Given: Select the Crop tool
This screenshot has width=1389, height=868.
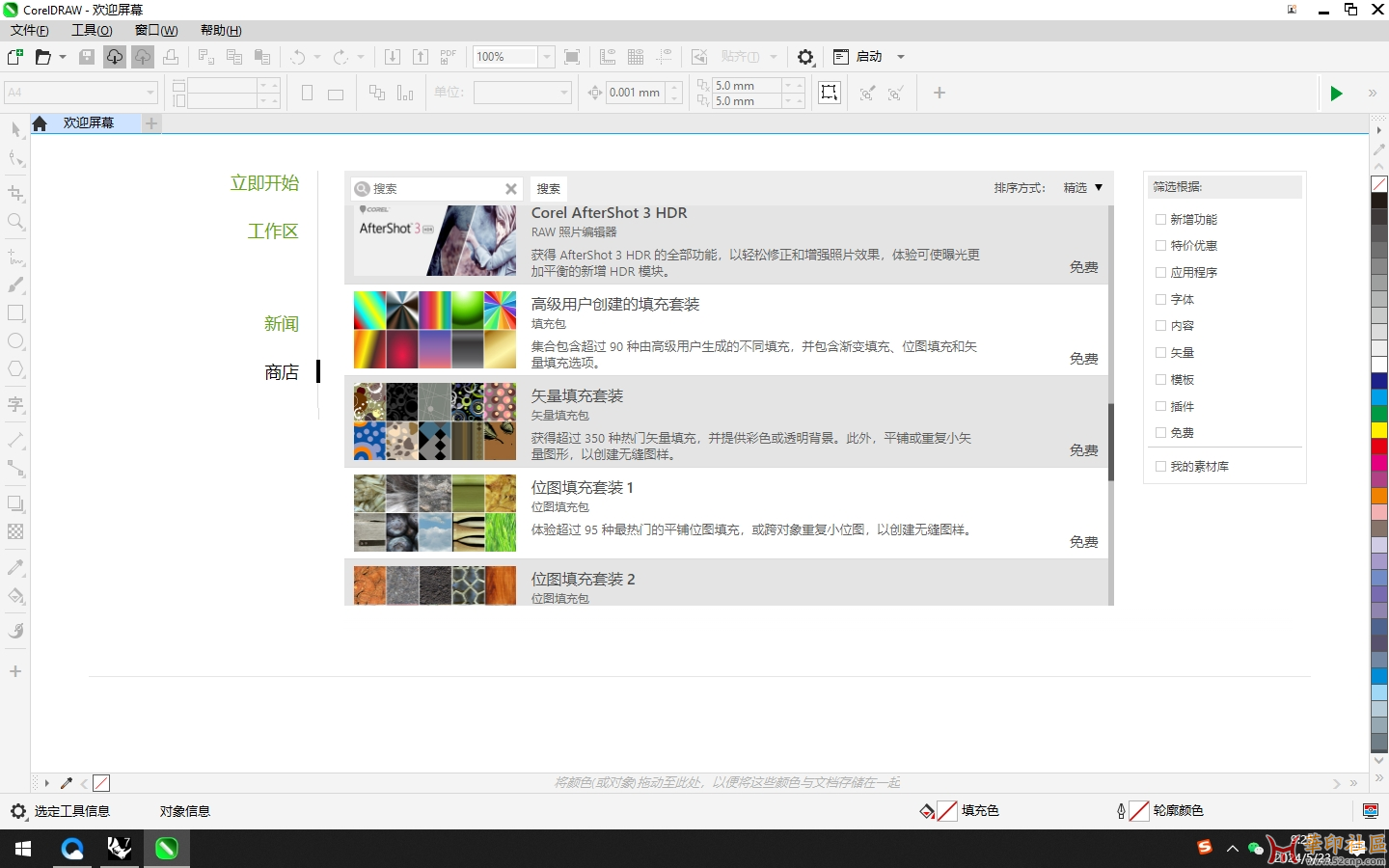Looking at the screenshot, I should (15, 193).
